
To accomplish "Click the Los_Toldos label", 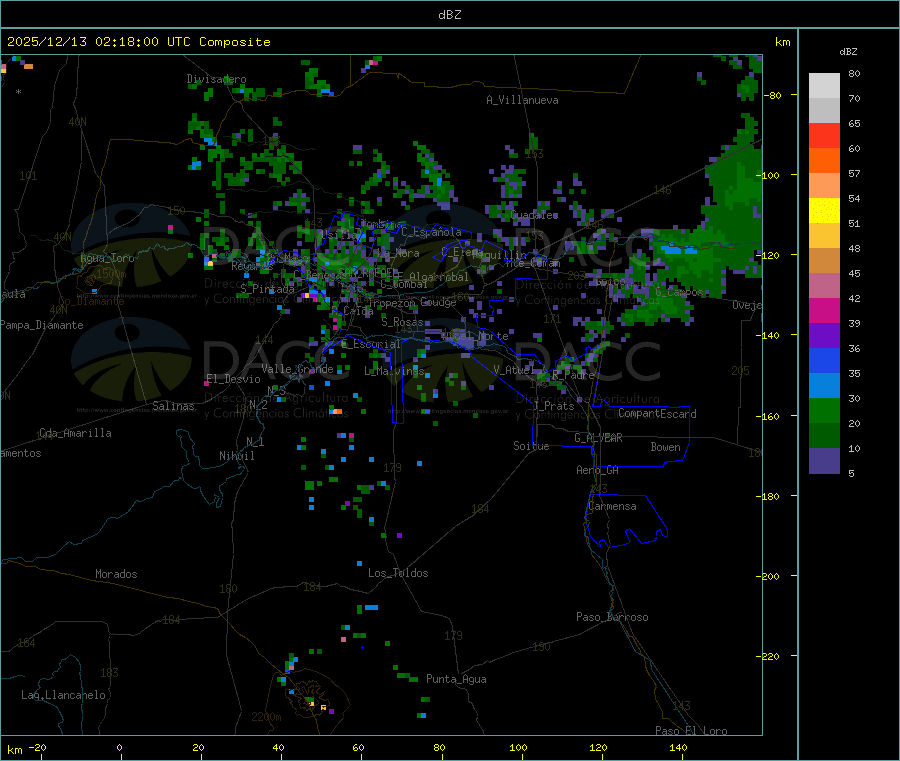I will [x=398, y=573].
